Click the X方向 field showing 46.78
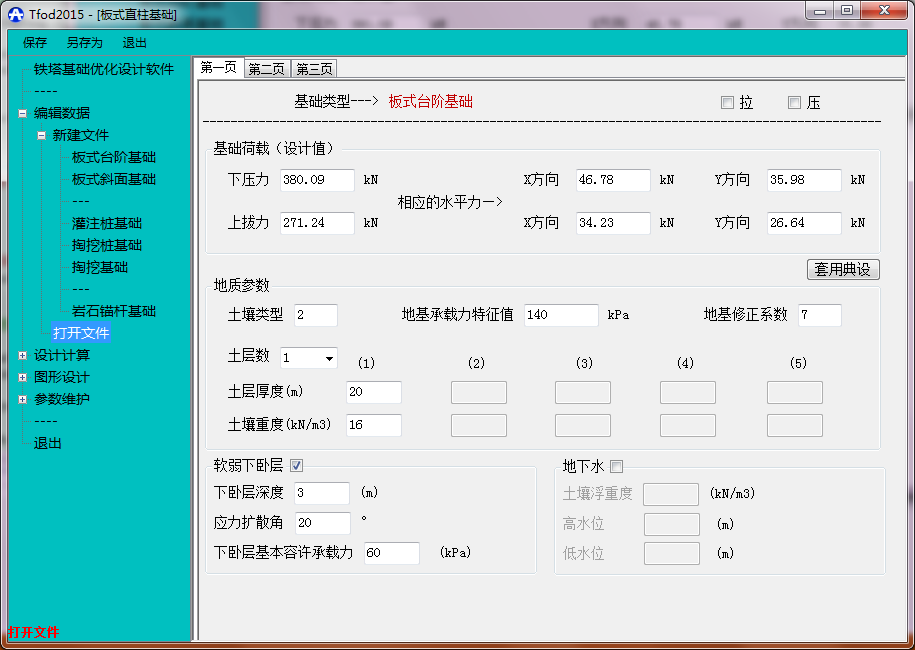 613,180
